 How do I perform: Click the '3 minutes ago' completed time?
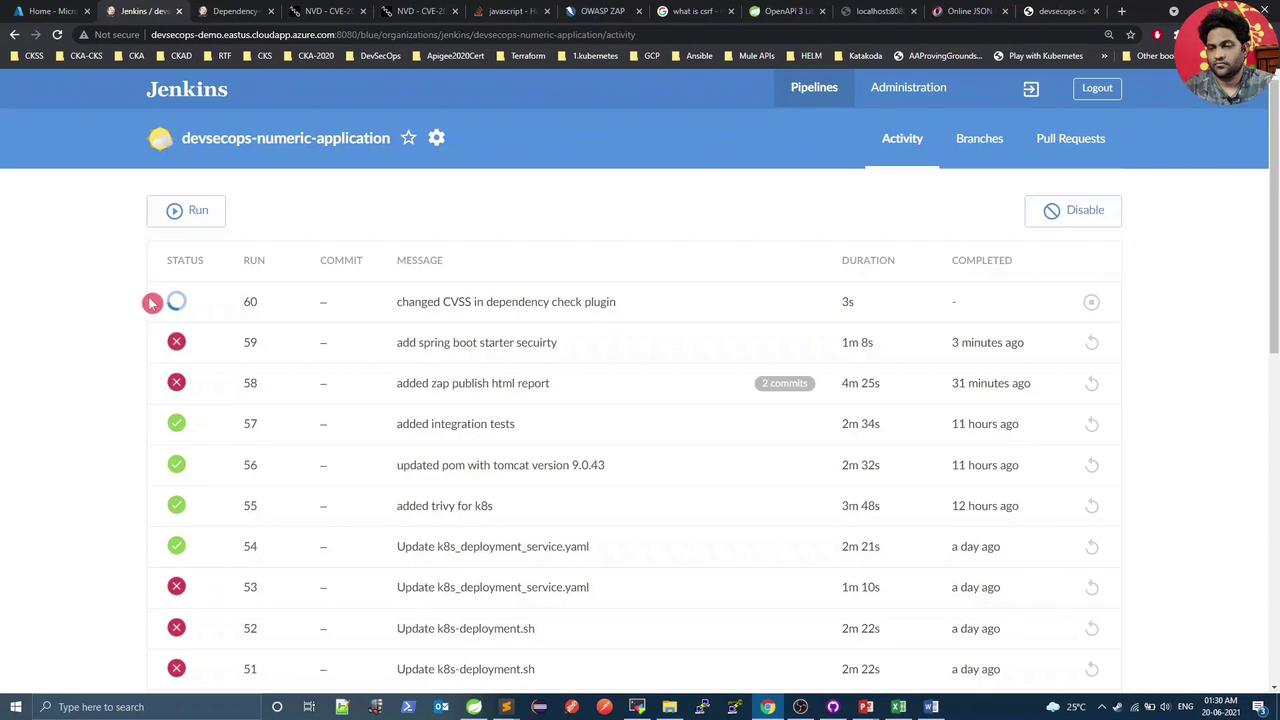tap(988, 343)
